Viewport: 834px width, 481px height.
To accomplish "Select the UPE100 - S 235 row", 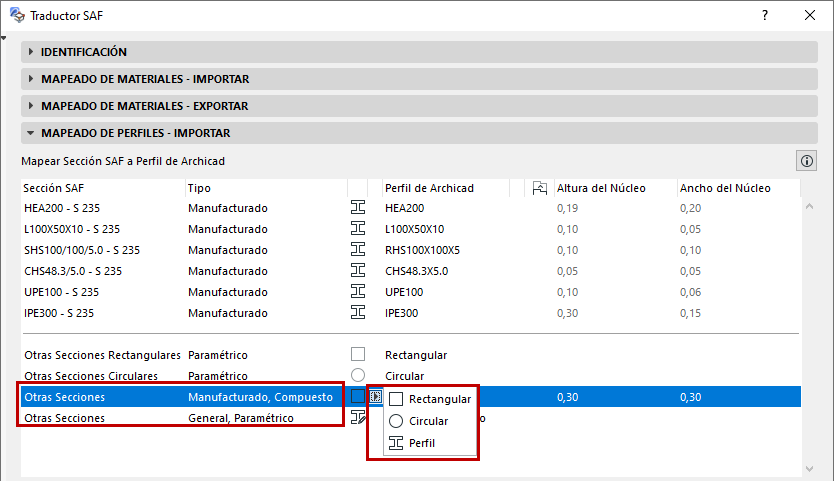I will pos(411,292).
